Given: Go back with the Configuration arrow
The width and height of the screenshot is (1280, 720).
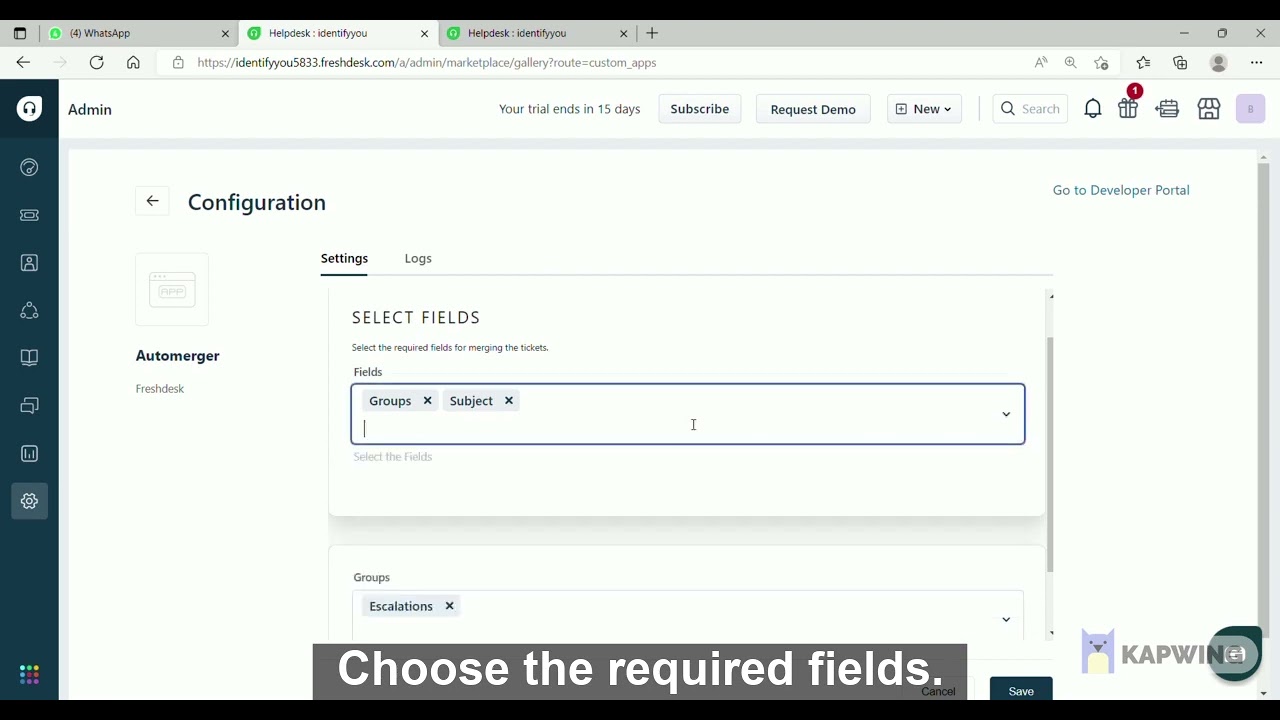Looking at the screenshot, I should [152, 201].
